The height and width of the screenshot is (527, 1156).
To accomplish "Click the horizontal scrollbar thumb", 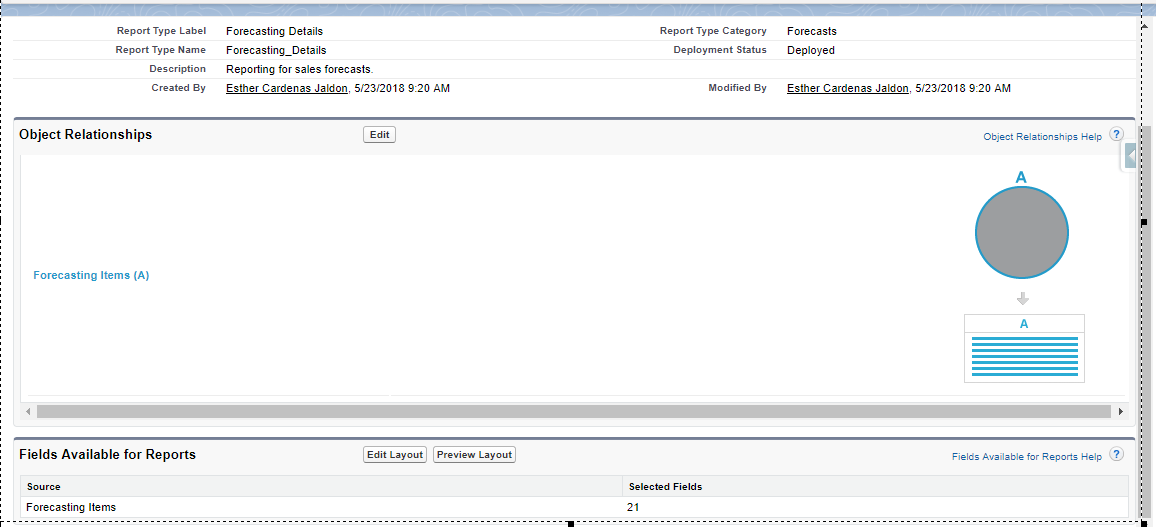I will [x=574, y=411].
